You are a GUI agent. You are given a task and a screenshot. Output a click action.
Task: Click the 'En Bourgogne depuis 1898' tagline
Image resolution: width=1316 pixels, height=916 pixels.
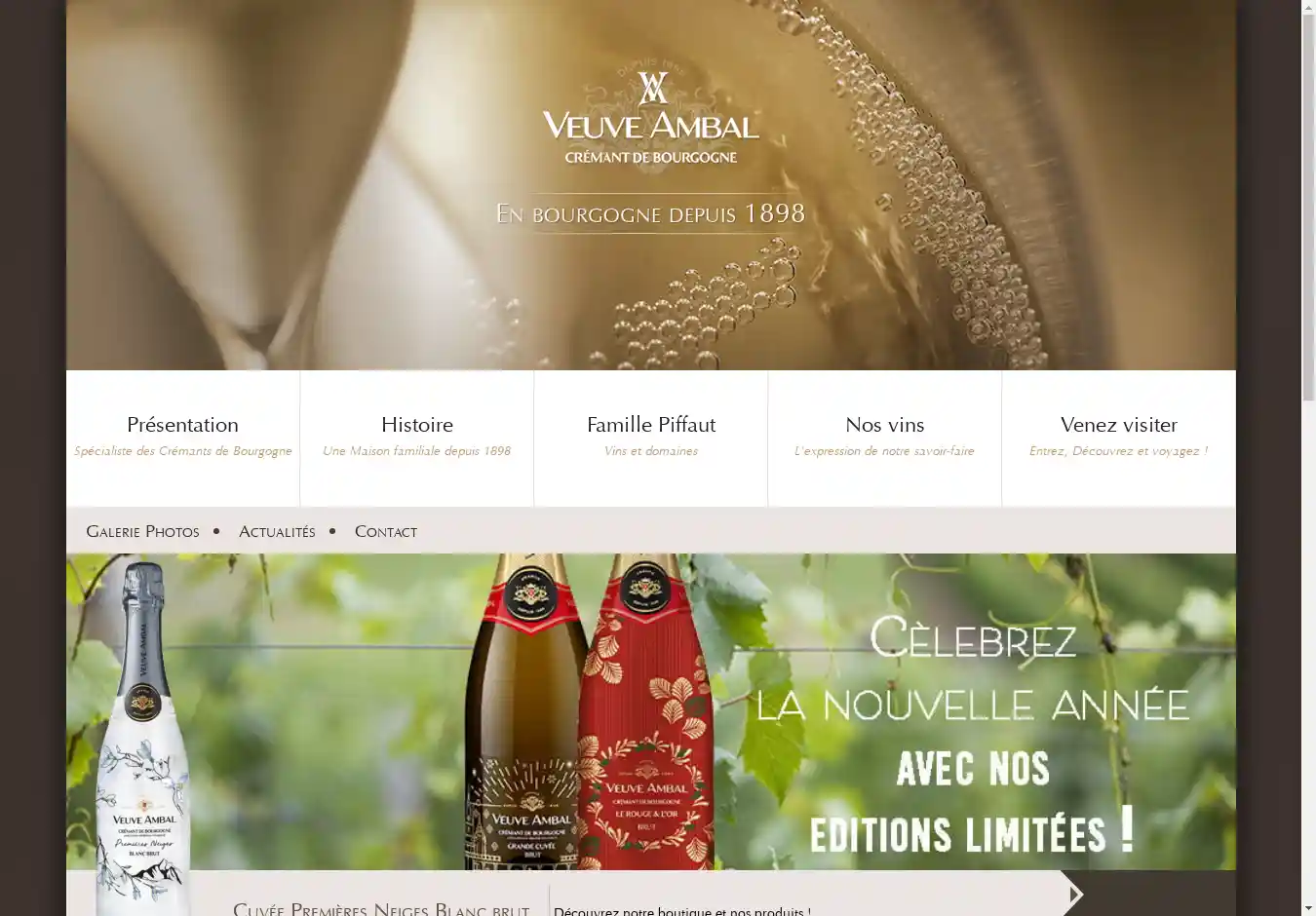651,213
